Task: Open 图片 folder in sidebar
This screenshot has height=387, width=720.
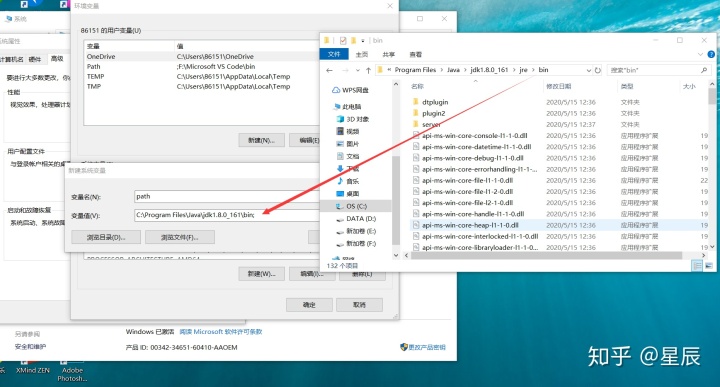Action: tap(348, 144)
